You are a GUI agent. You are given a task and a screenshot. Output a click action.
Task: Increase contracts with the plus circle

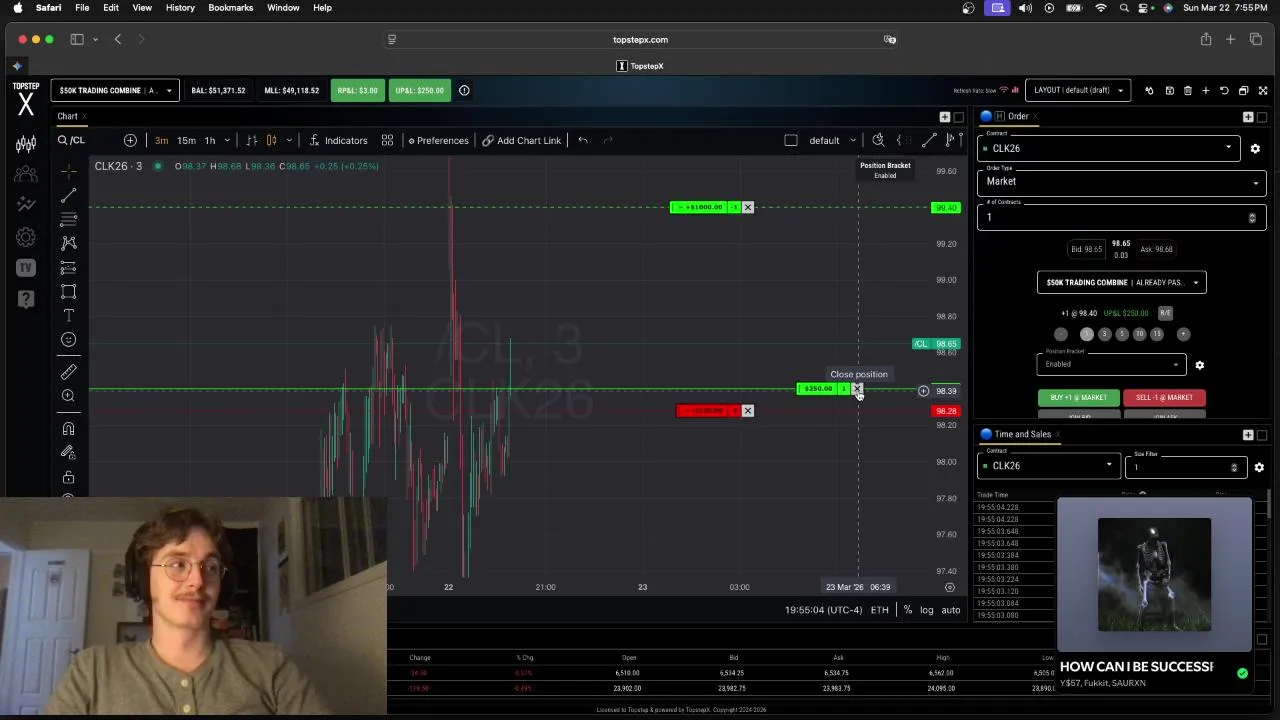click(x=1183, y=334)
